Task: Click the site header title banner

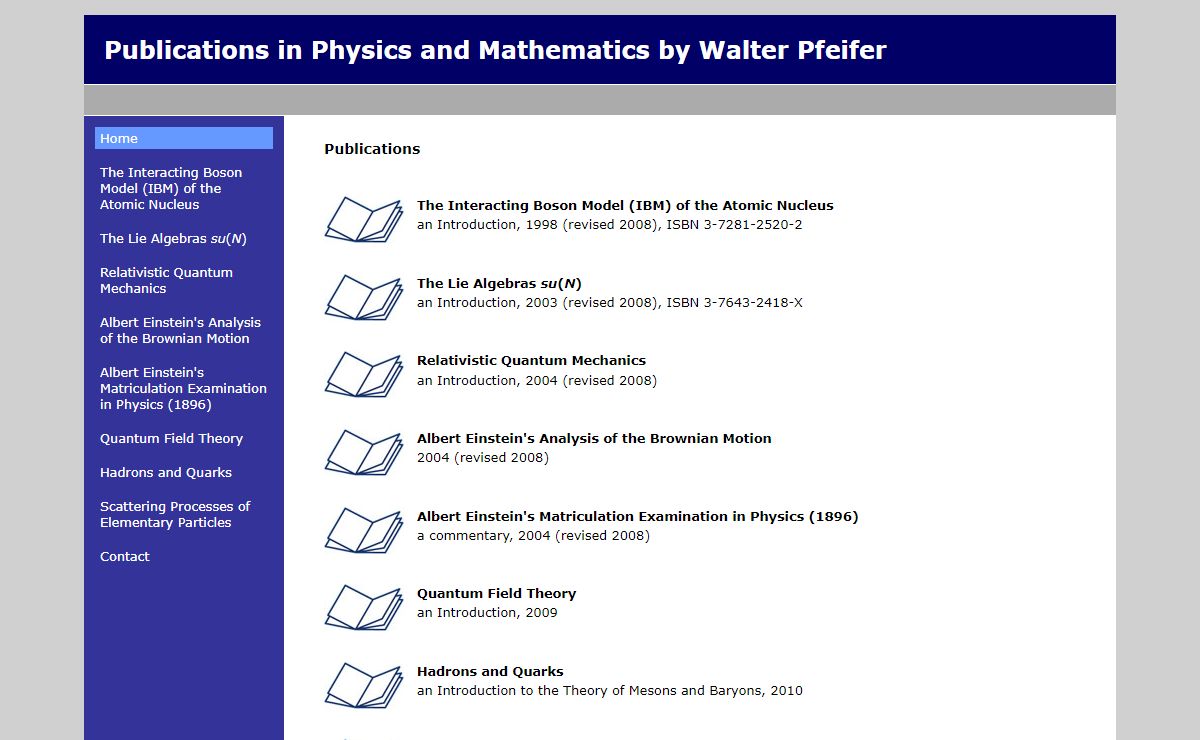Action: tap(495, 50)
